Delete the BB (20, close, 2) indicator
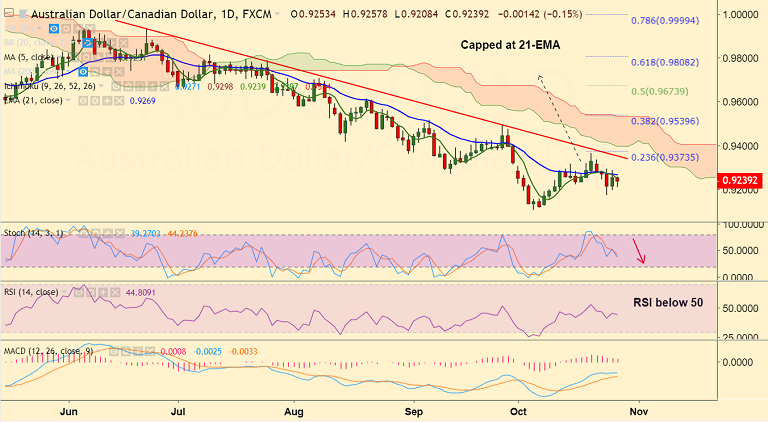This screenshot has width=768, height=422. click(123, 43)
